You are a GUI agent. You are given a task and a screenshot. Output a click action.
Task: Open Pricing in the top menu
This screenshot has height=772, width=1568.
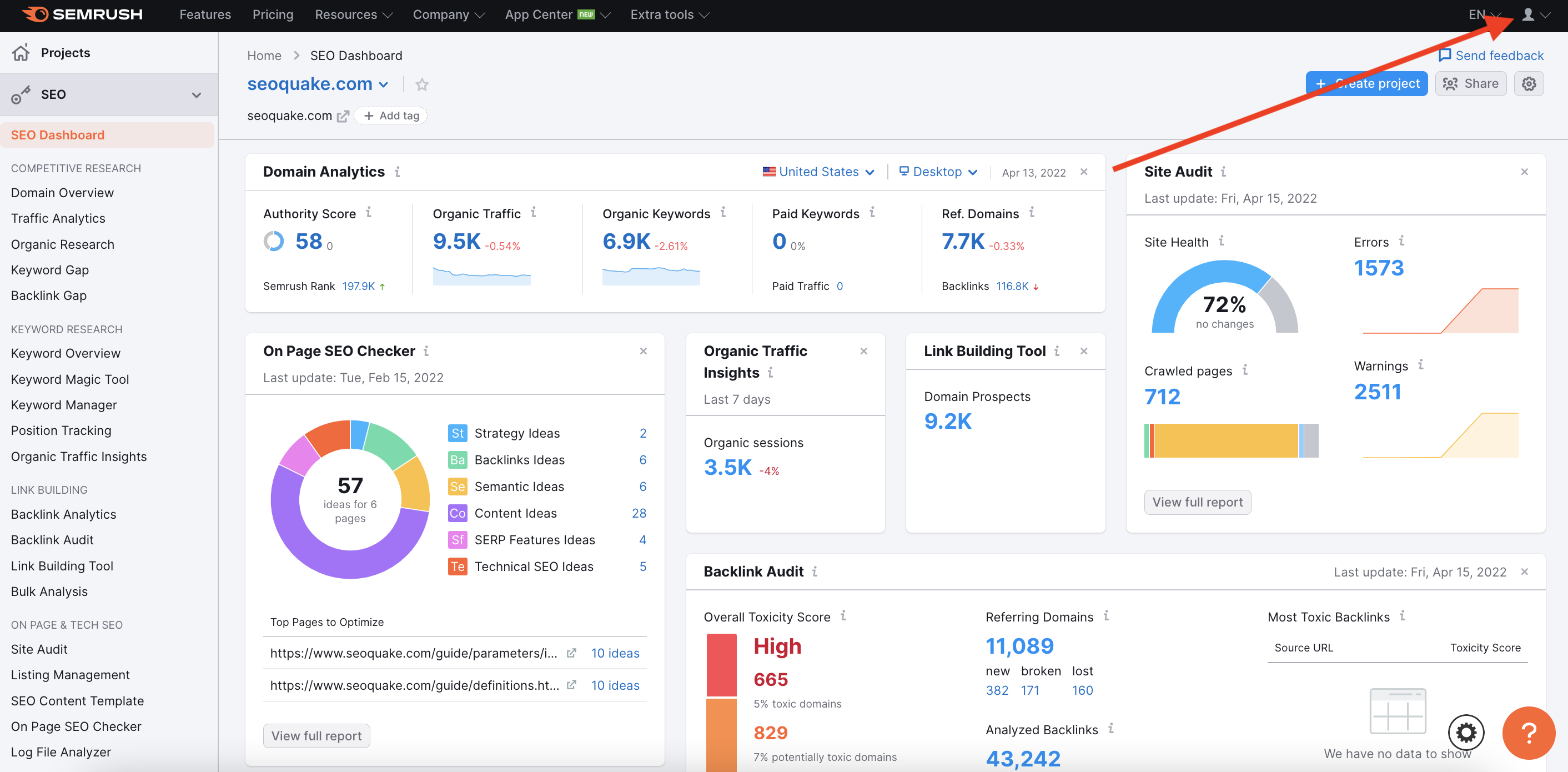pyautogui.click(x=273, y=14)
